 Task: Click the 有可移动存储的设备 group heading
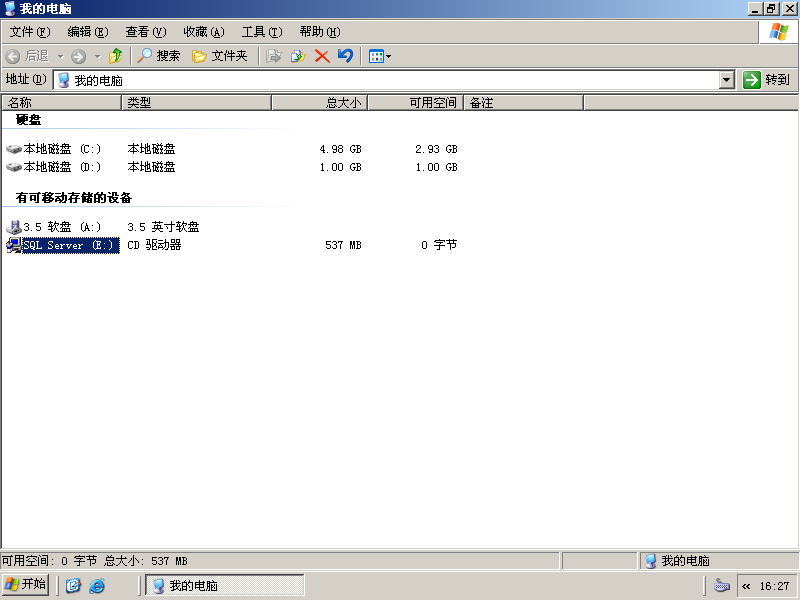click(x=73, y=197)
